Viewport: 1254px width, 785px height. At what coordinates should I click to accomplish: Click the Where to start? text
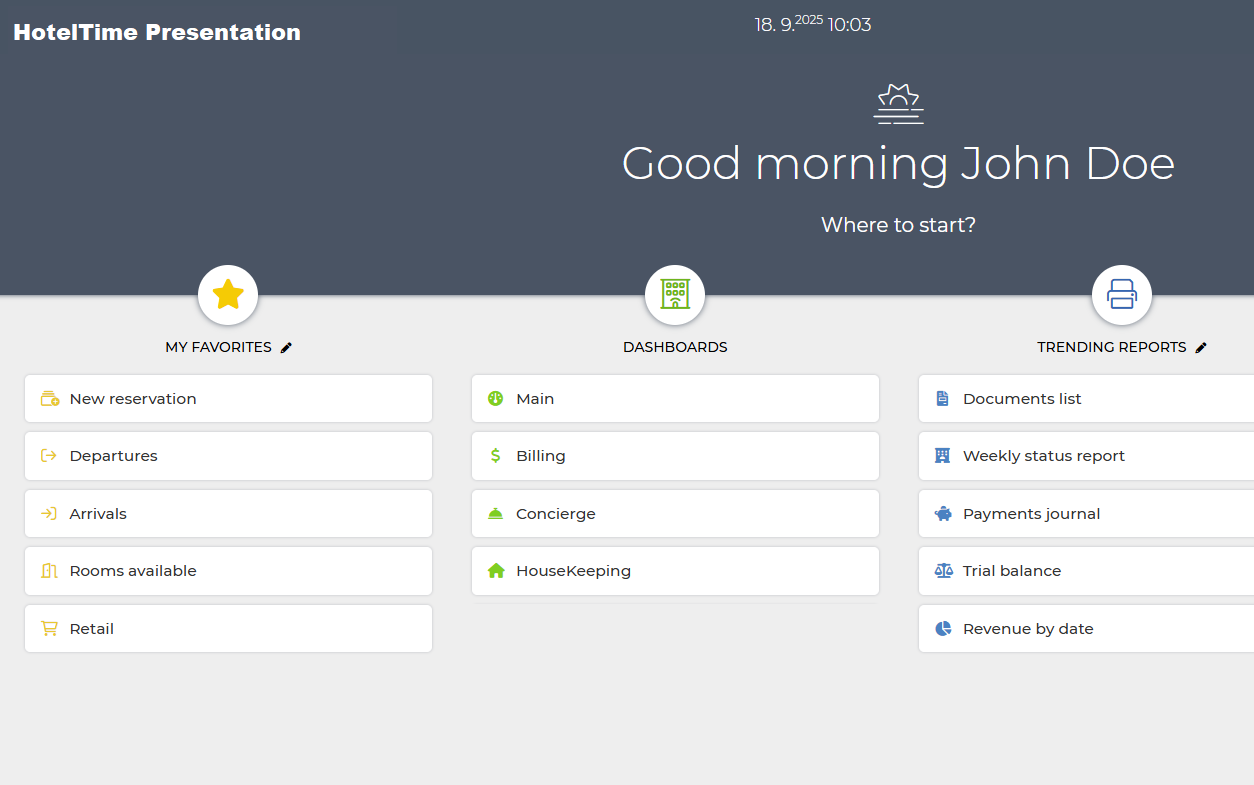pyautogui.click(x=898, y=225)
